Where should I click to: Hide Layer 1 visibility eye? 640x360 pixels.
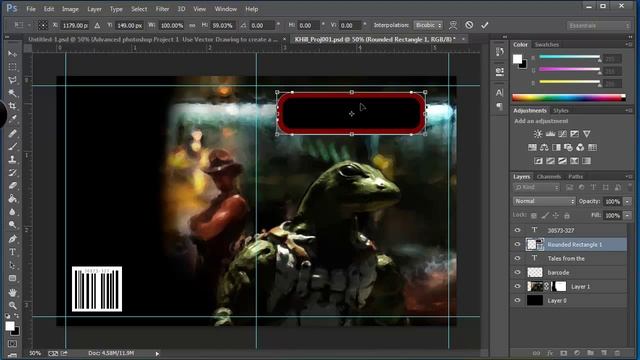point(517,287)
